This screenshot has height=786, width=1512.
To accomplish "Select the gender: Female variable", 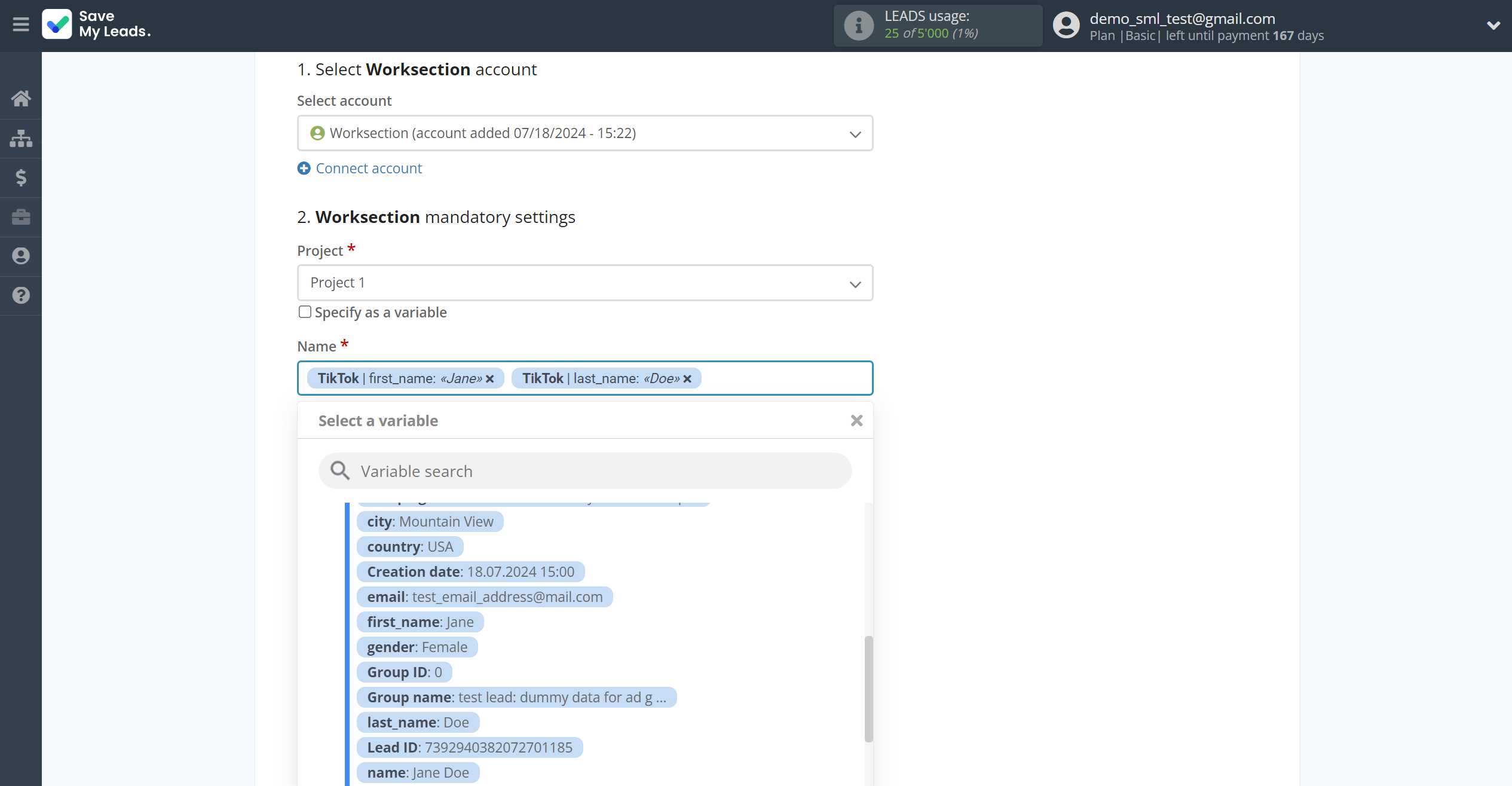I will pyautogui.click(x=417, y=647).
